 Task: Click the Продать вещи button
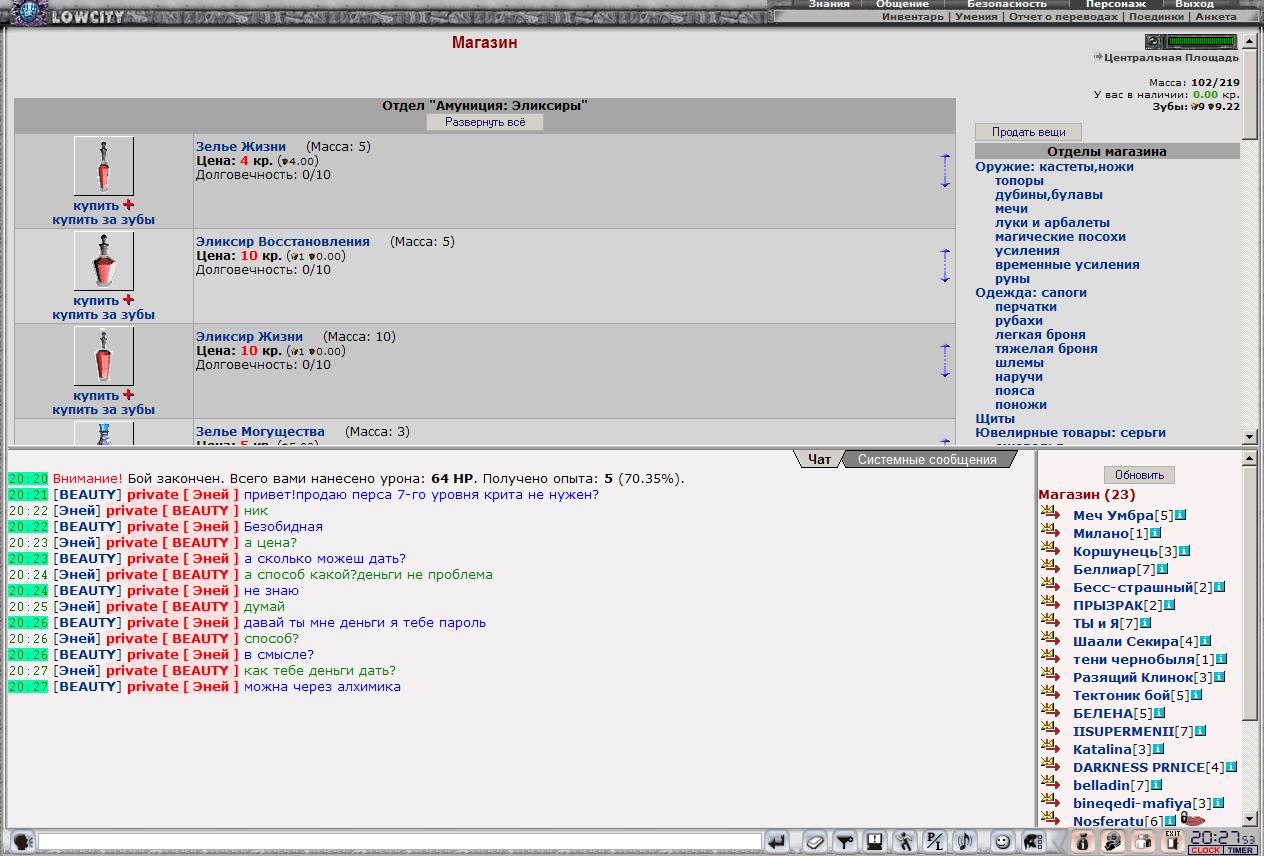point(1028,132)
